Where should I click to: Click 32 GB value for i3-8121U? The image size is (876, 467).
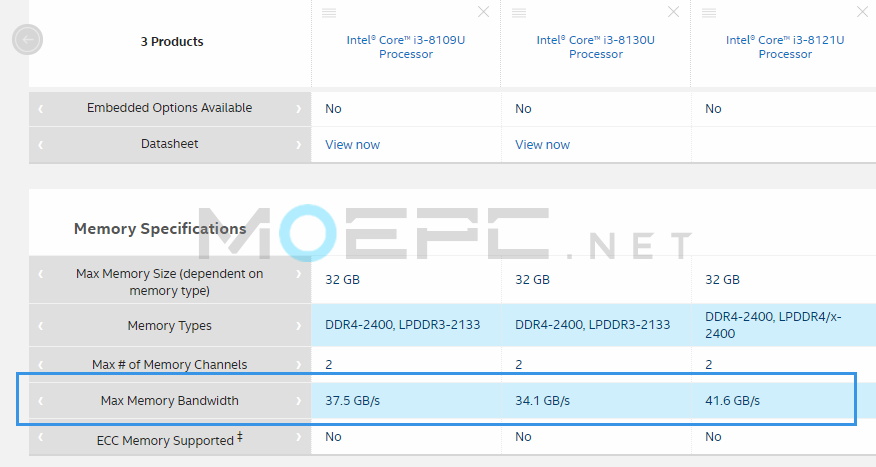click(722, 280)
